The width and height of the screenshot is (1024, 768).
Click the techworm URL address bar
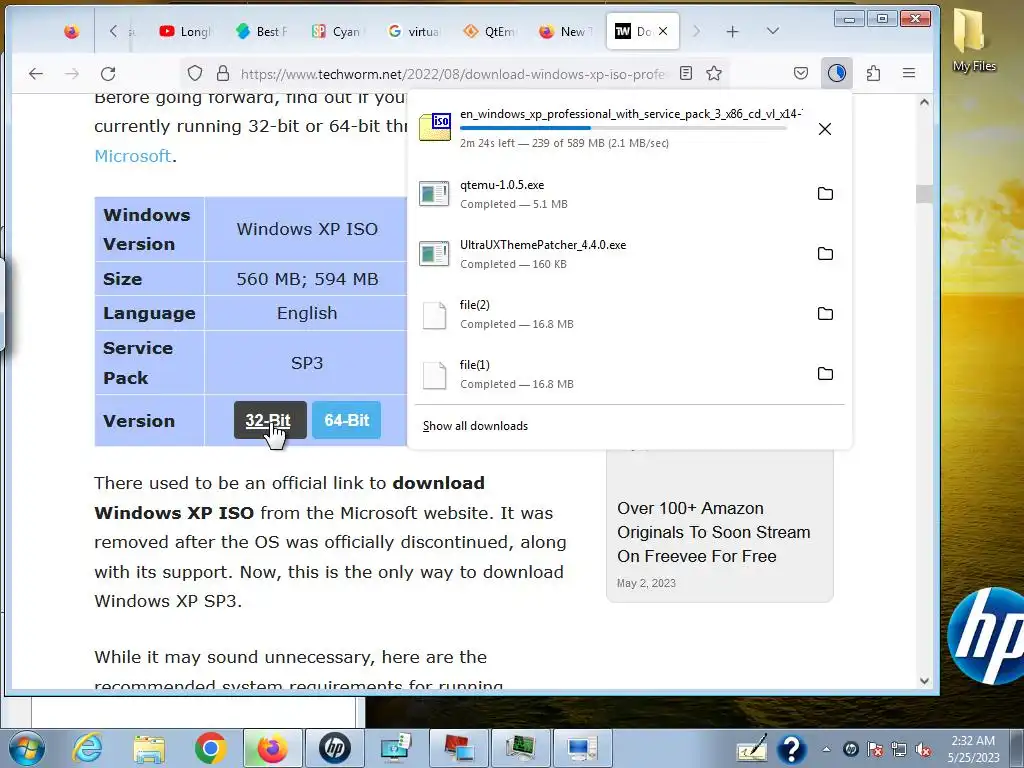point(453,74)
